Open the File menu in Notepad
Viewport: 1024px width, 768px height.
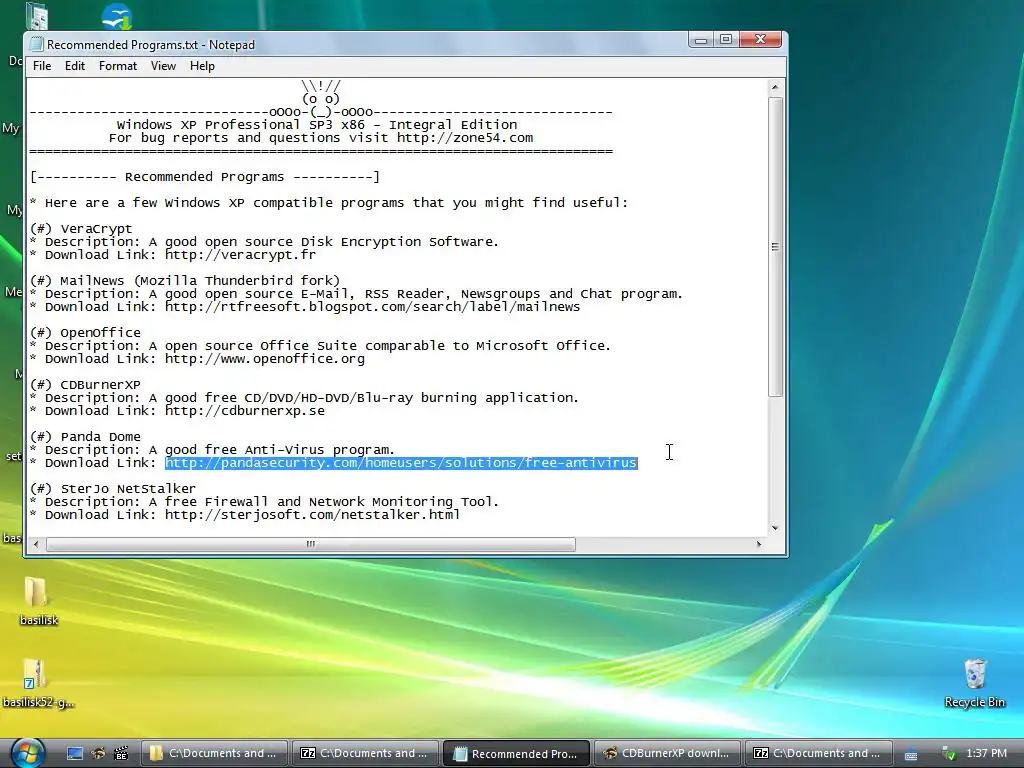click(x=42, y=66)
